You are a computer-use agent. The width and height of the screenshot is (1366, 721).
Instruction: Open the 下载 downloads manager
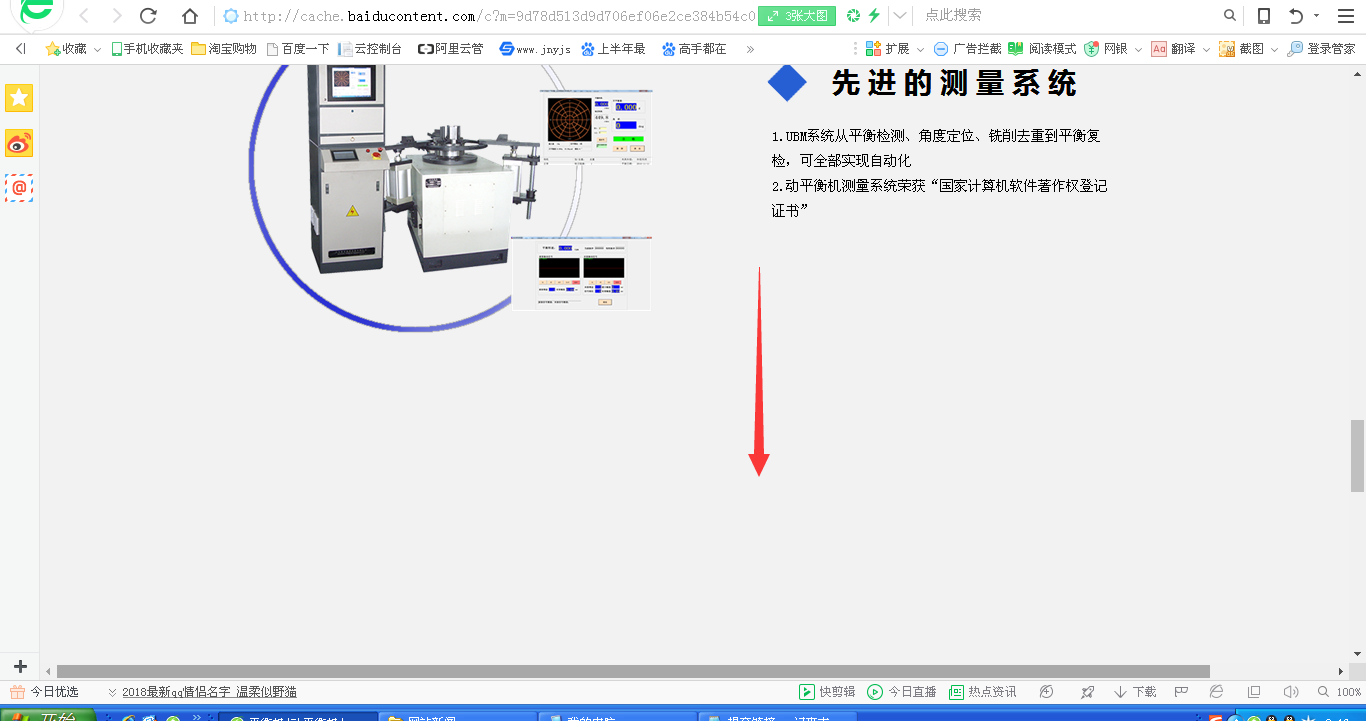[1135, 692]
